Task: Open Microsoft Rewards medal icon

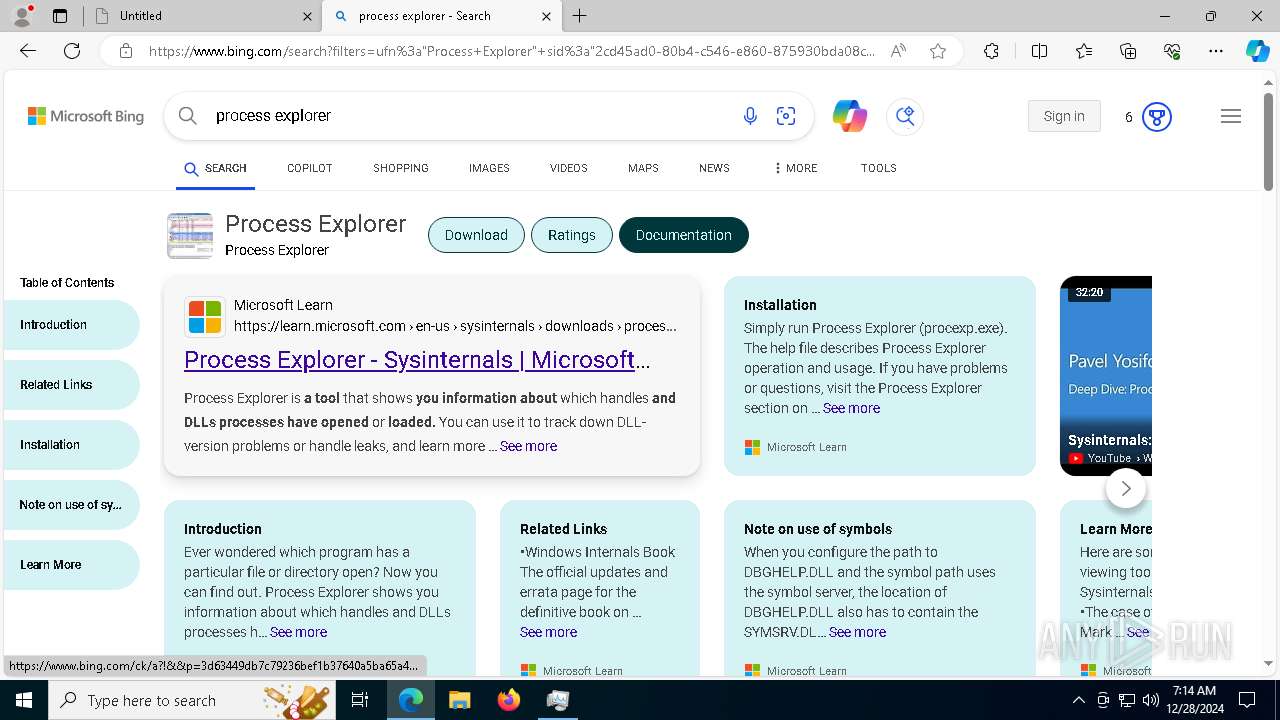Action: tap(1157, 117)
